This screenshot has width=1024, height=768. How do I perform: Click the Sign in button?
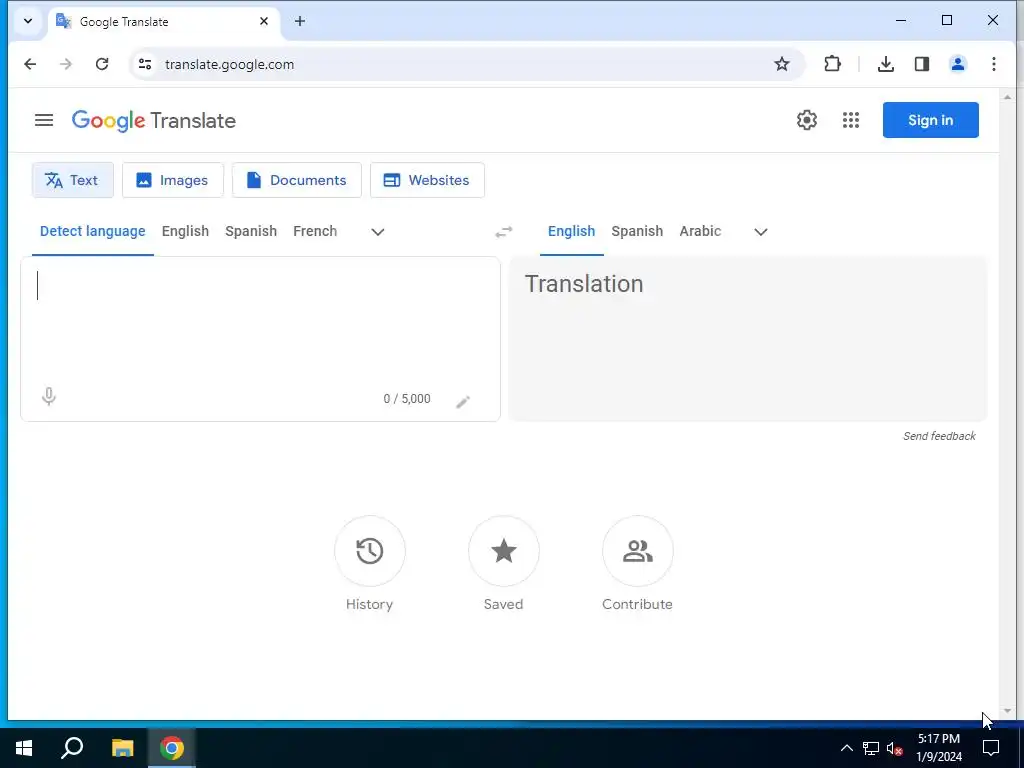pyautogui.click(x=931, y=120)
